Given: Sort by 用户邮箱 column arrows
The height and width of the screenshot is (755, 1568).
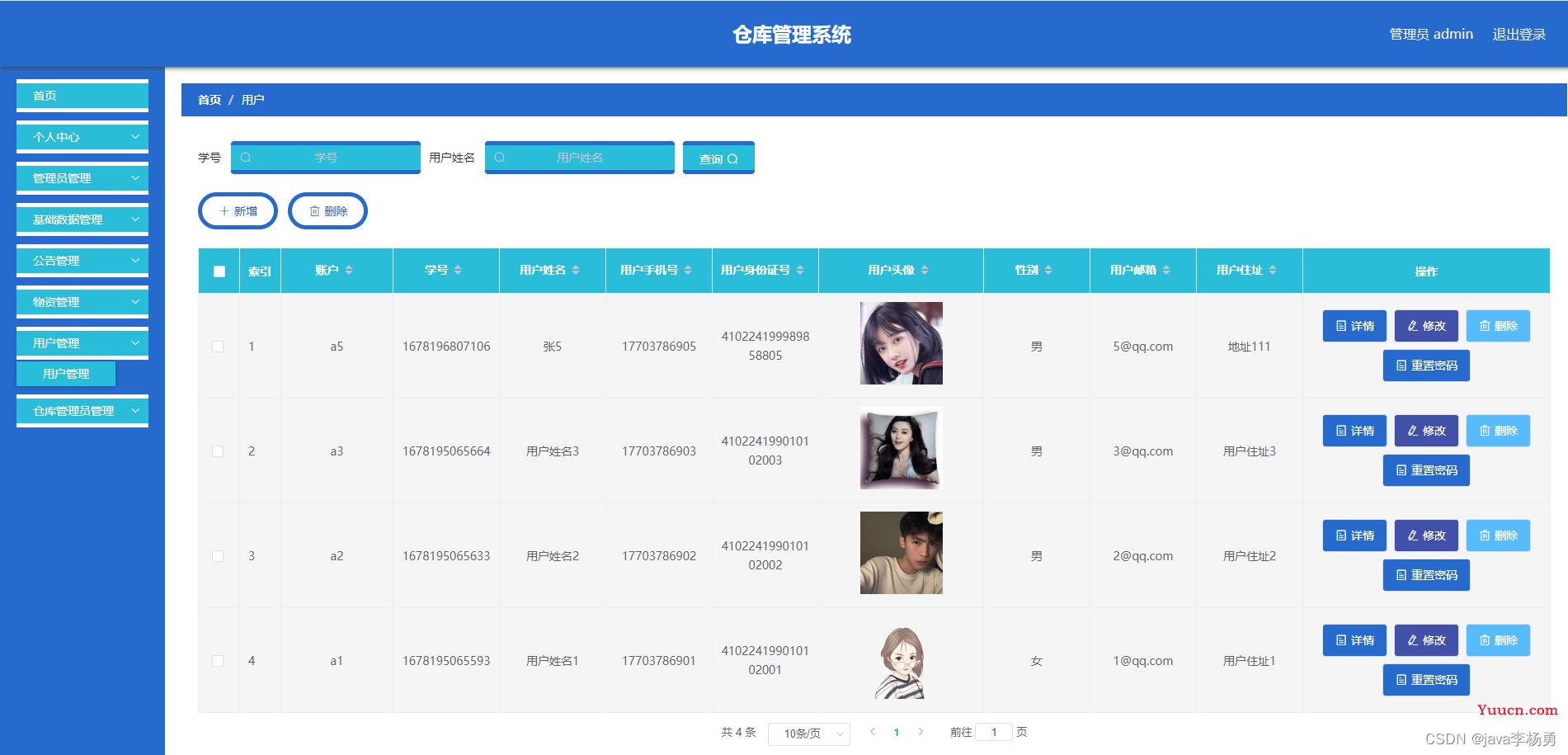Looking at the screenshot, I should pyautogui.click(x=1166, y=270).
